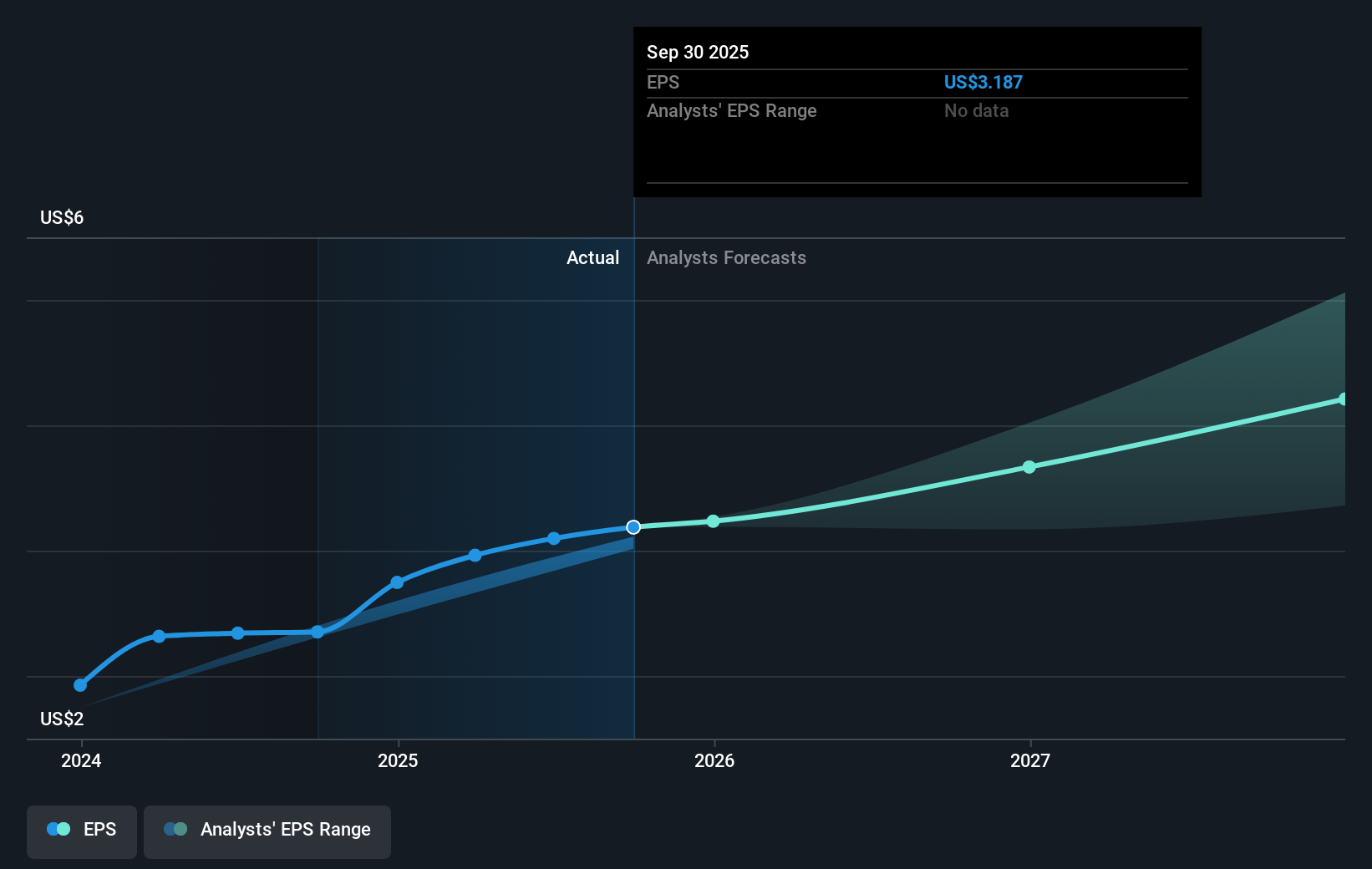Image resolution: width=1372 pixels, height=869 pixels.
Task: Select the mid-2025 EPS data point
Action: click(x=474, y=555)
